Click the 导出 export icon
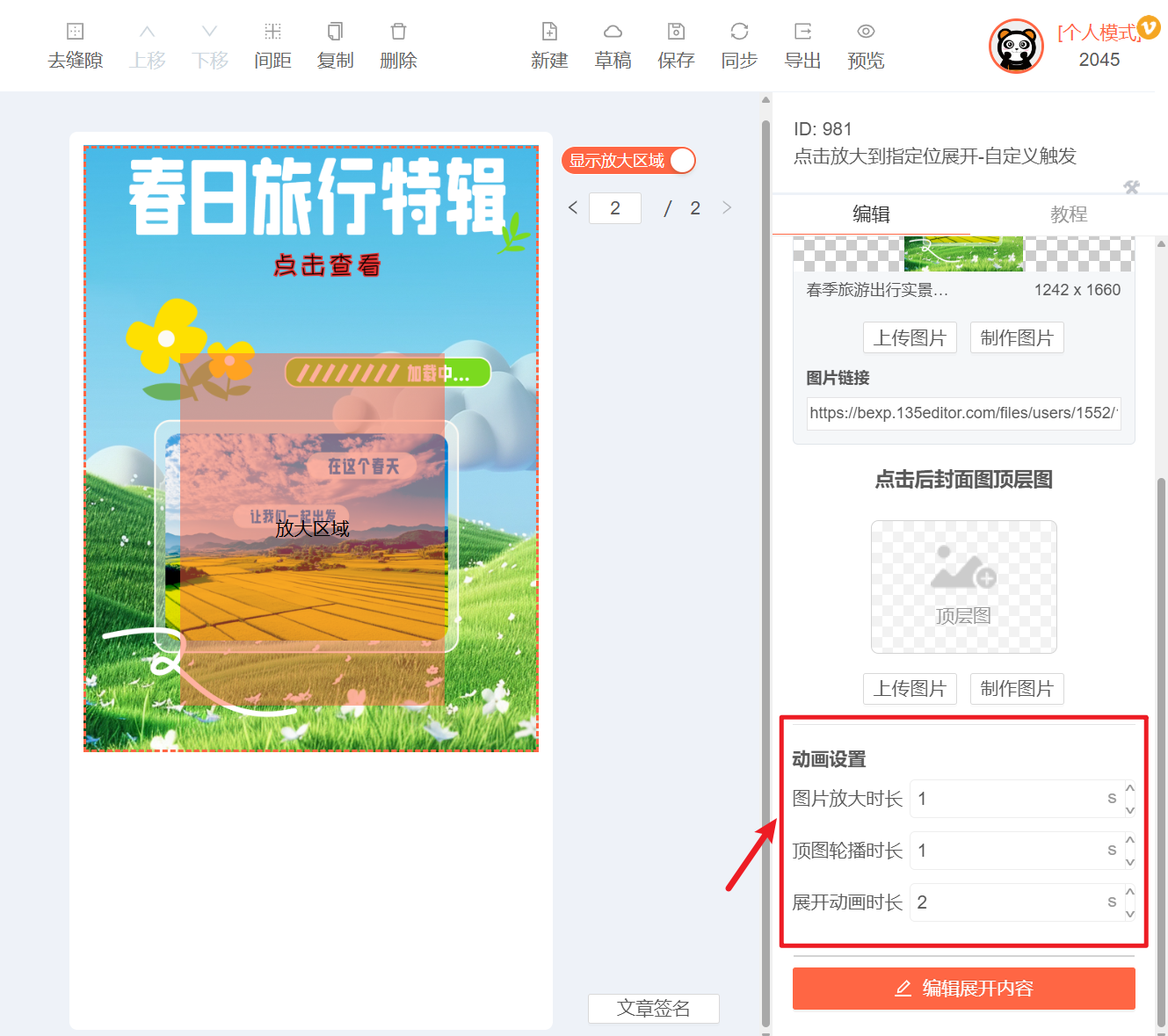The width and height of the screenshot is (1168, 1036). (x=802, y=32)
